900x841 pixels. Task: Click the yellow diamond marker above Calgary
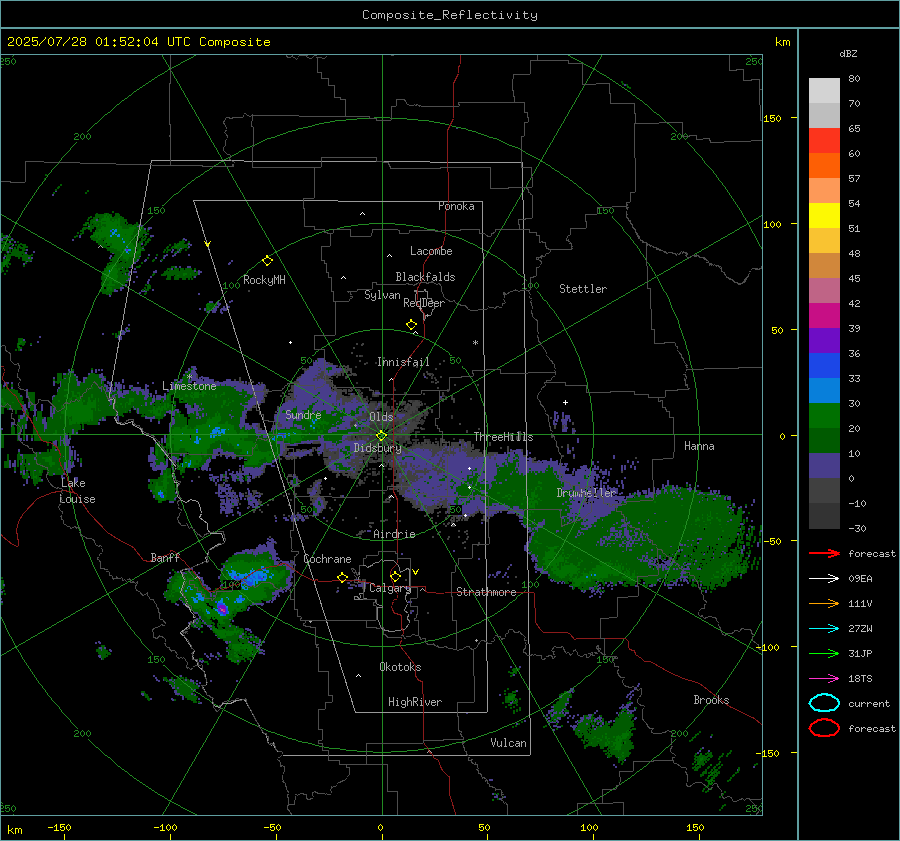(x=395, y=576)
